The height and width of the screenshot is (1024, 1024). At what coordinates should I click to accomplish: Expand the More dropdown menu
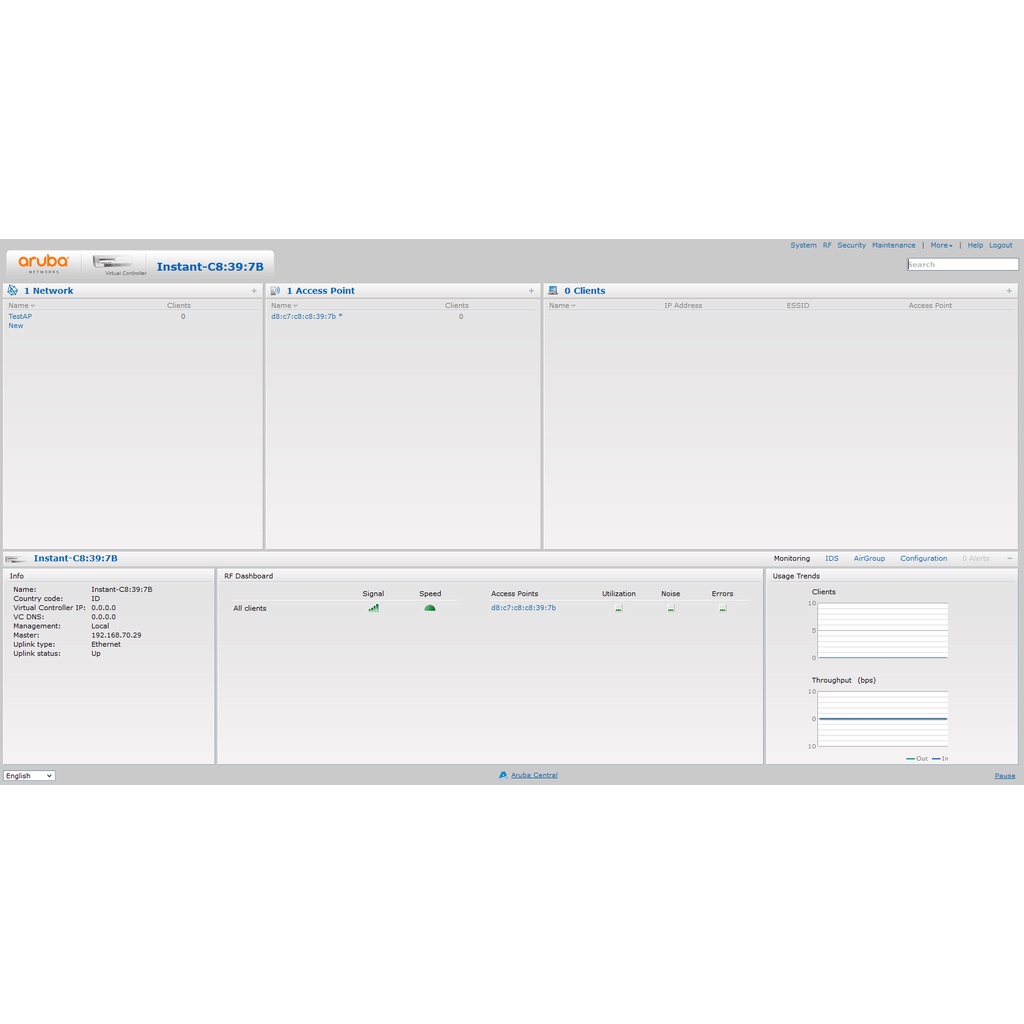coord(941,246)
